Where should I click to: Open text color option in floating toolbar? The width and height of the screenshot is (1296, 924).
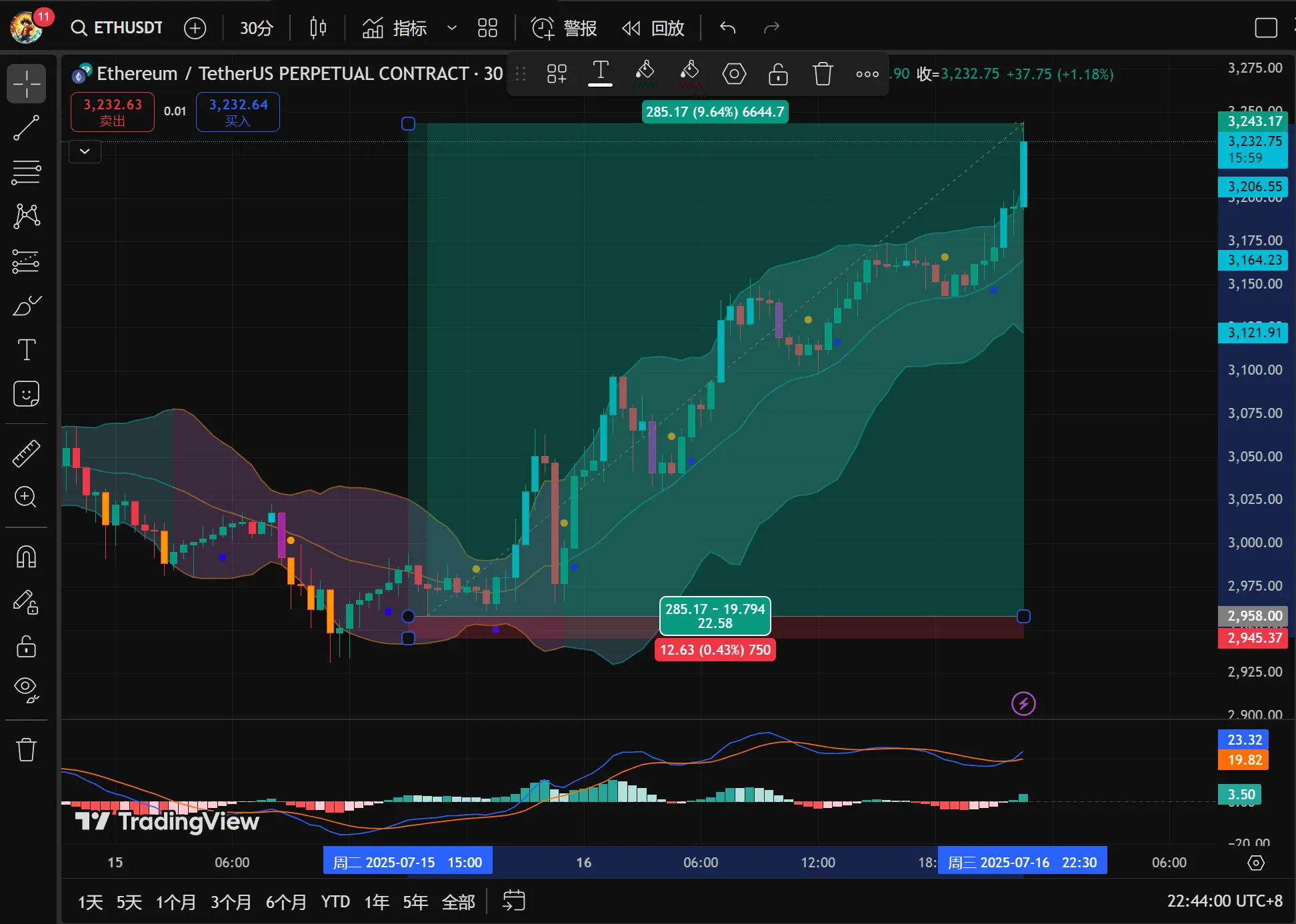(x=600, y=73)
